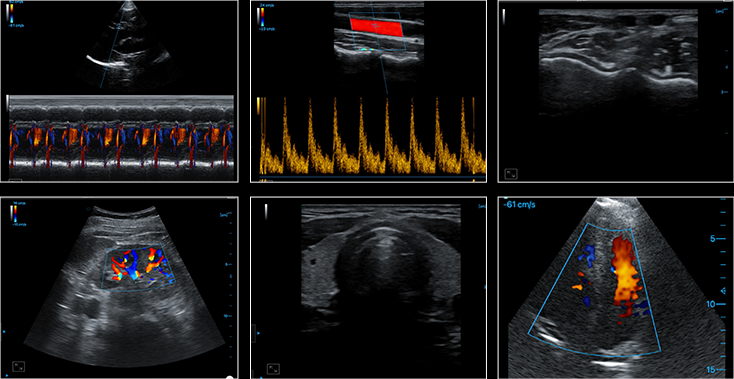Click grayscale bar in musculoskeletal ultrasound panel
This screenshot has width=734, height=379.
tap(504, 16)
